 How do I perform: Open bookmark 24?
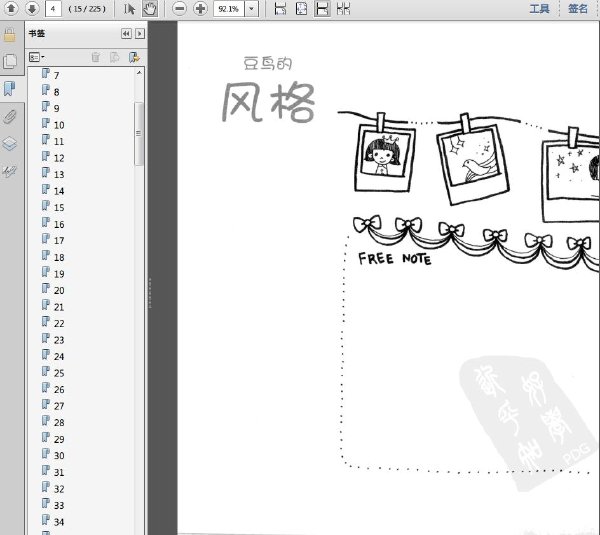(59, 356)
